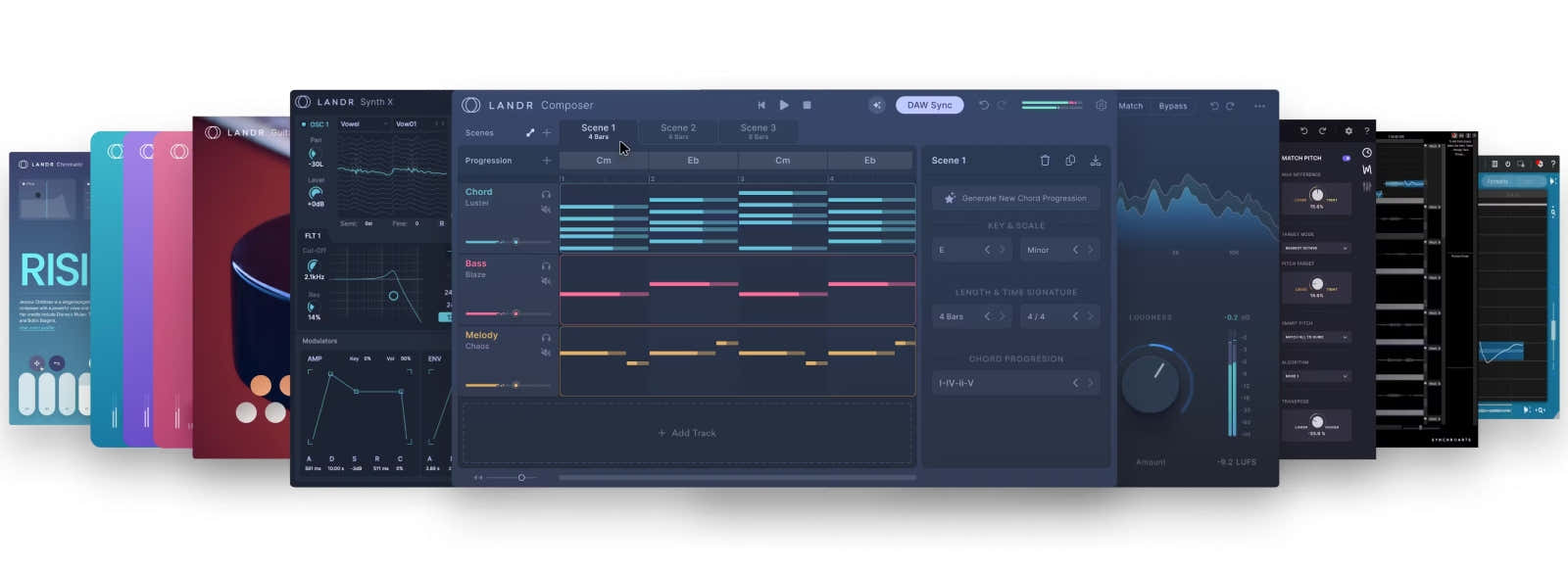The image size is (1568, 570).
Task: Stop playback in Composer
Action: (x=808, y=105)
